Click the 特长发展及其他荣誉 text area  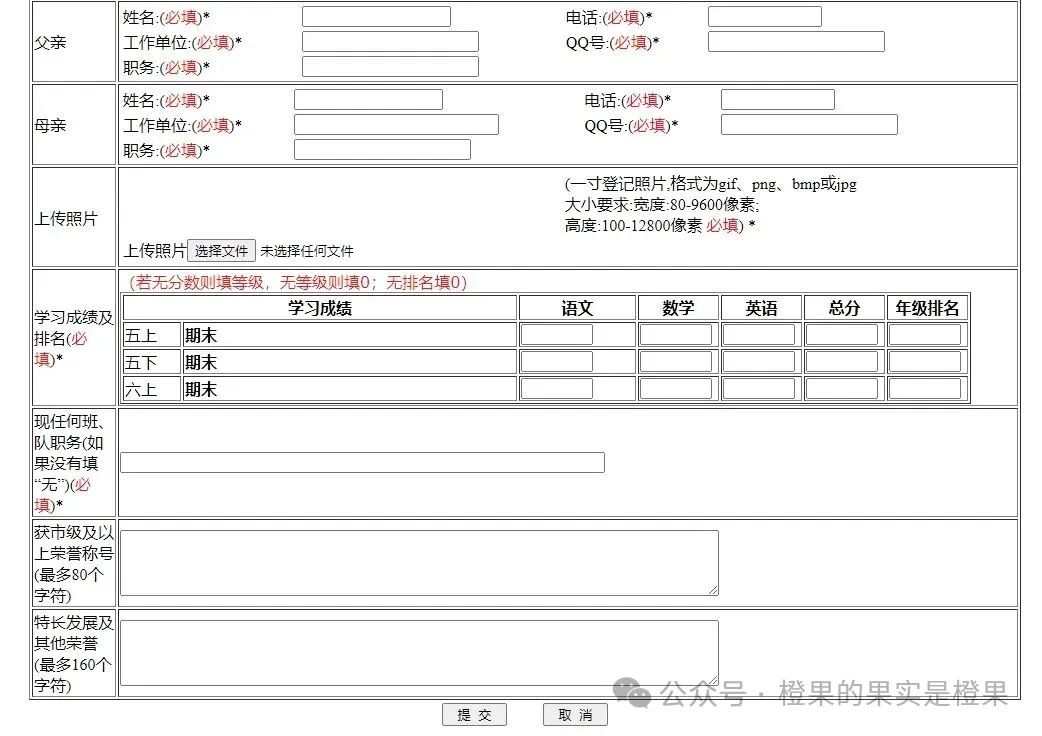click(x=419, y=653)
